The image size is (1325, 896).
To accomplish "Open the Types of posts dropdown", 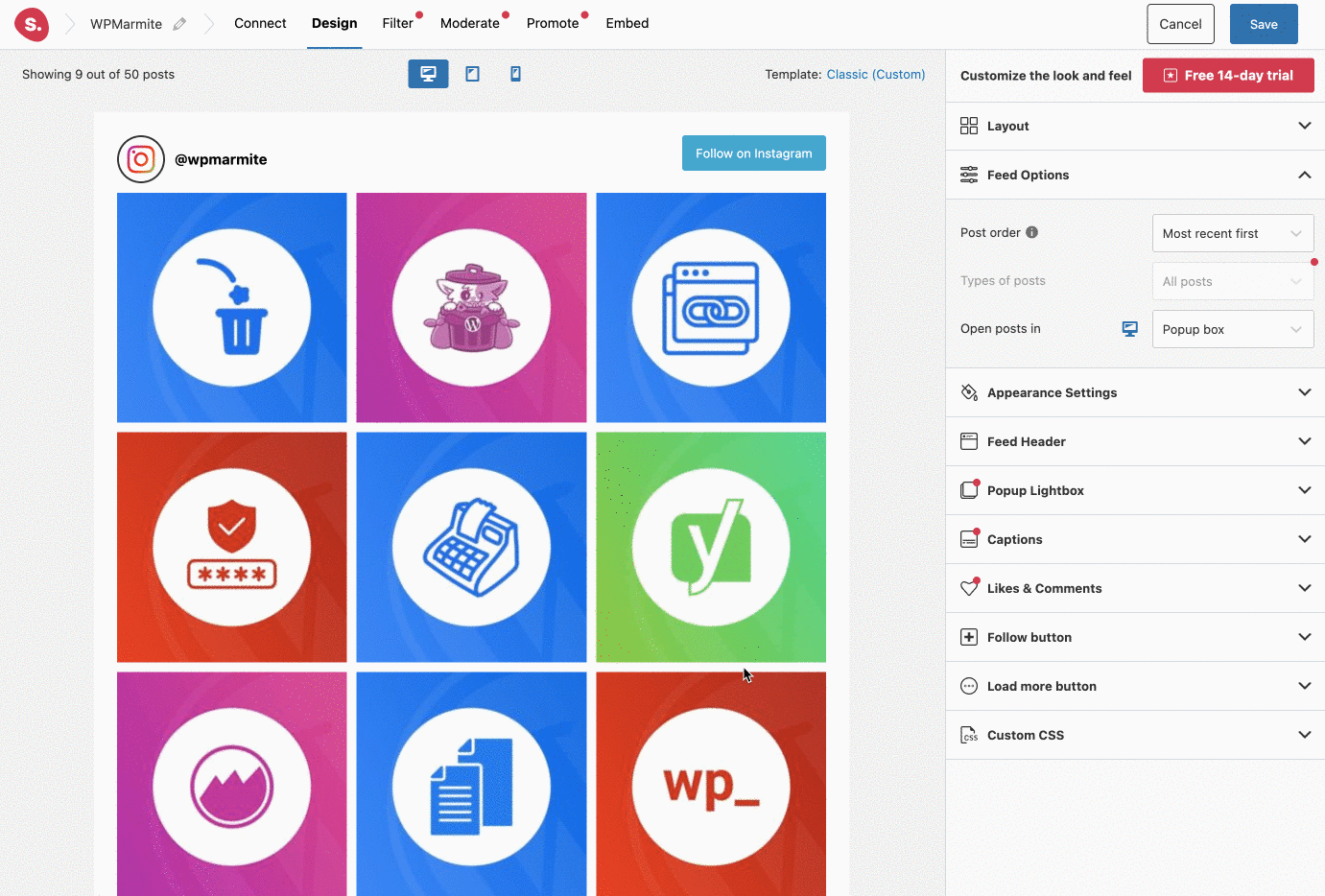I will (x=1233, y=281).
